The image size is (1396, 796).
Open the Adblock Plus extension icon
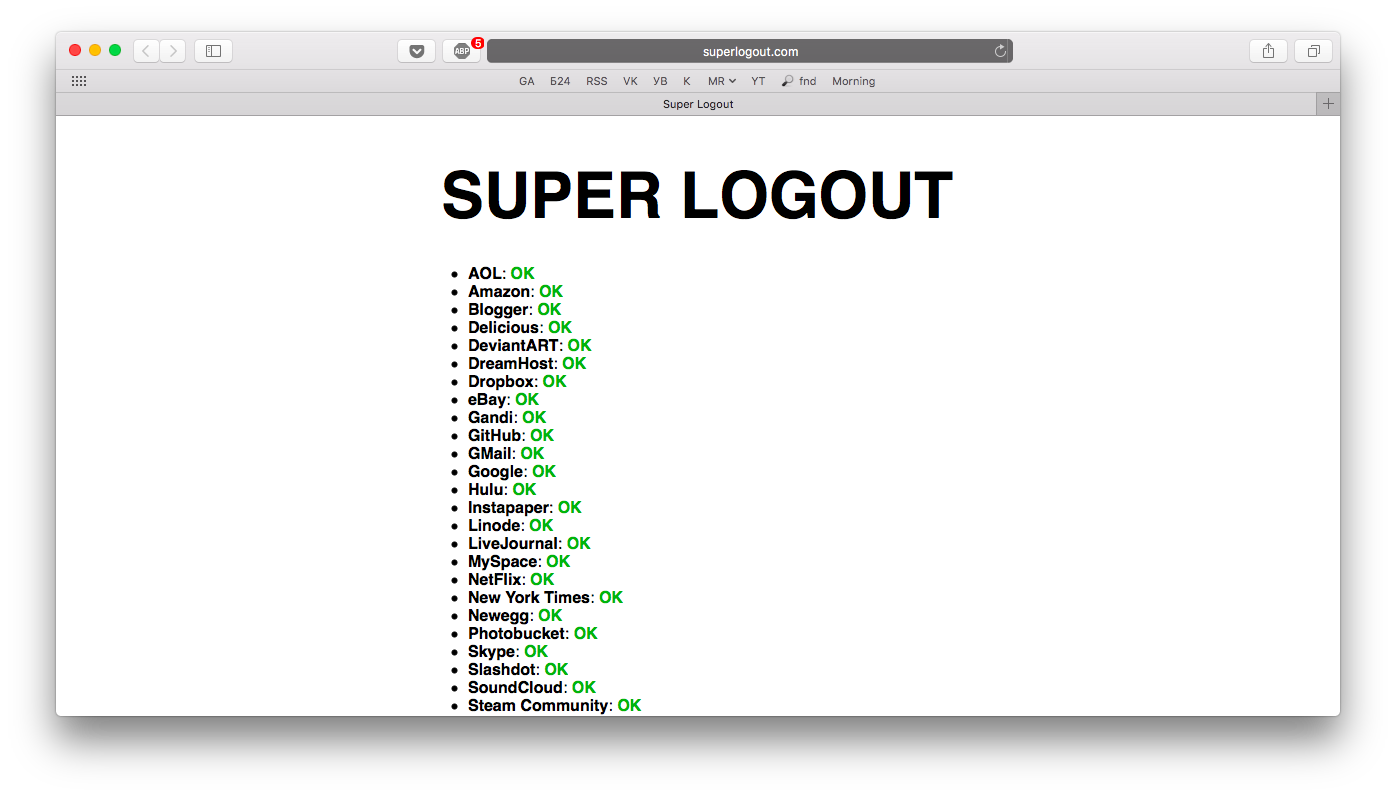(x=461, y=51)
